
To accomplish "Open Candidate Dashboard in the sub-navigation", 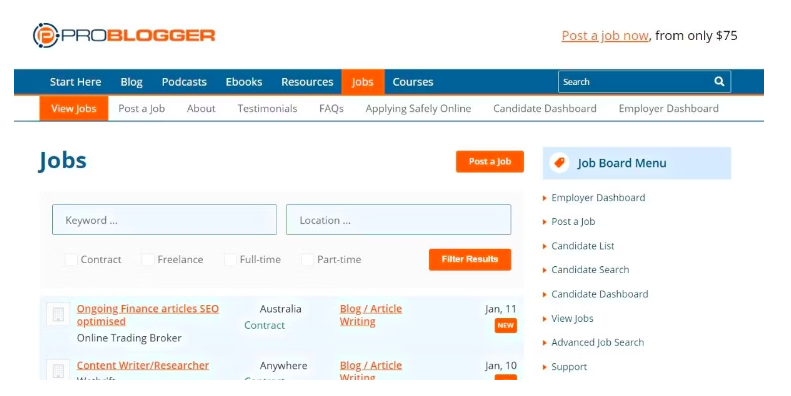I will [x=545, y=108].
